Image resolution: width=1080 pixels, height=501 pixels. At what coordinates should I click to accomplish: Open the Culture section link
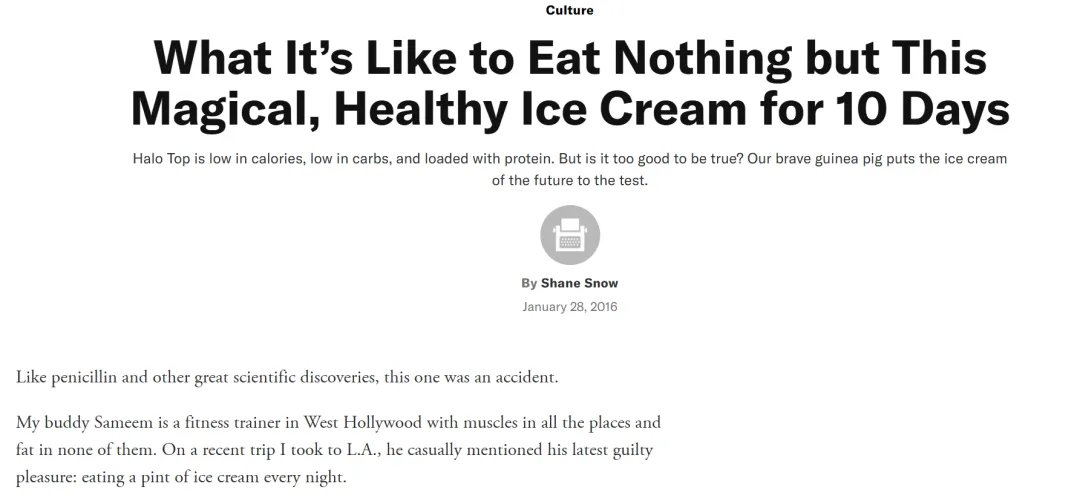pos(569,10)
